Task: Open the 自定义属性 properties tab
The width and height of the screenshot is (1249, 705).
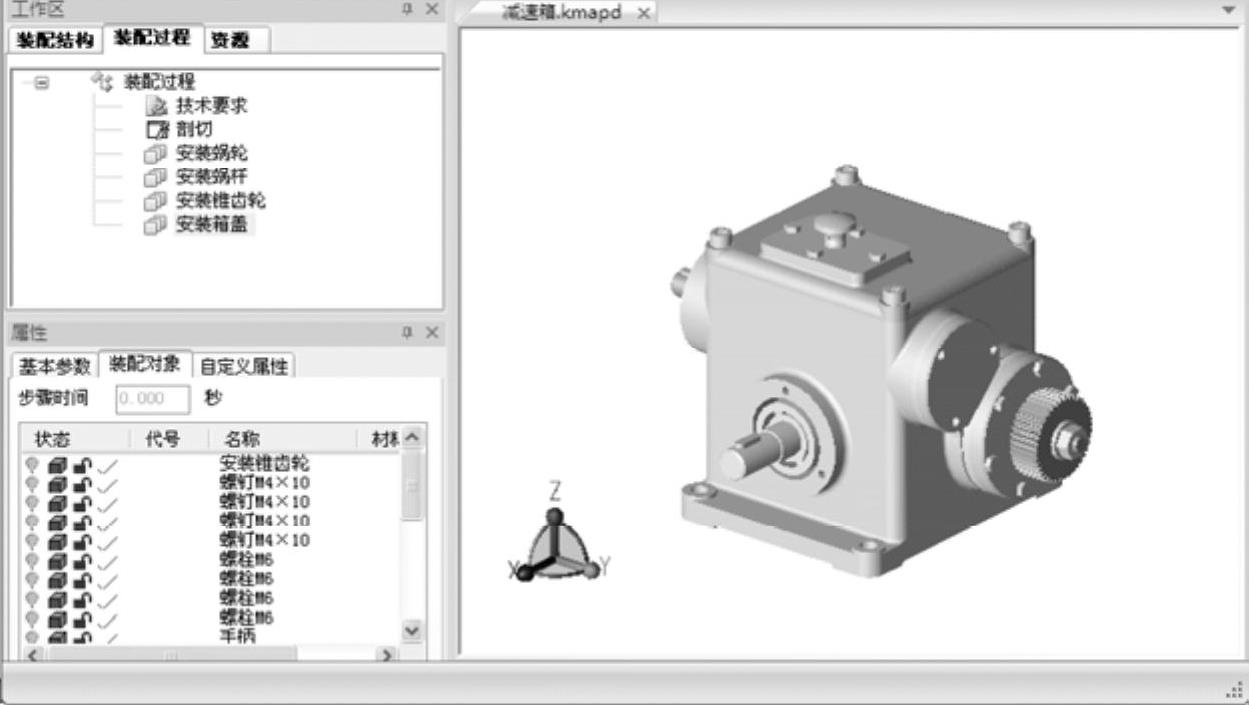Action: click(x=243, y=366)
